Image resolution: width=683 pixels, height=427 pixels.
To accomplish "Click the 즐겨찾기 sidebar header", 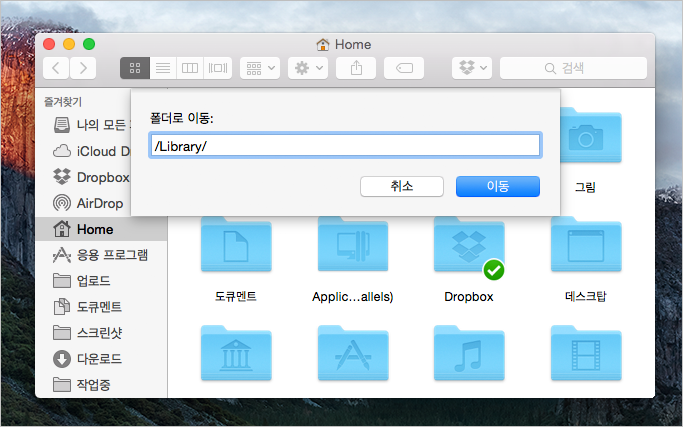I will [x=63, y=102].
